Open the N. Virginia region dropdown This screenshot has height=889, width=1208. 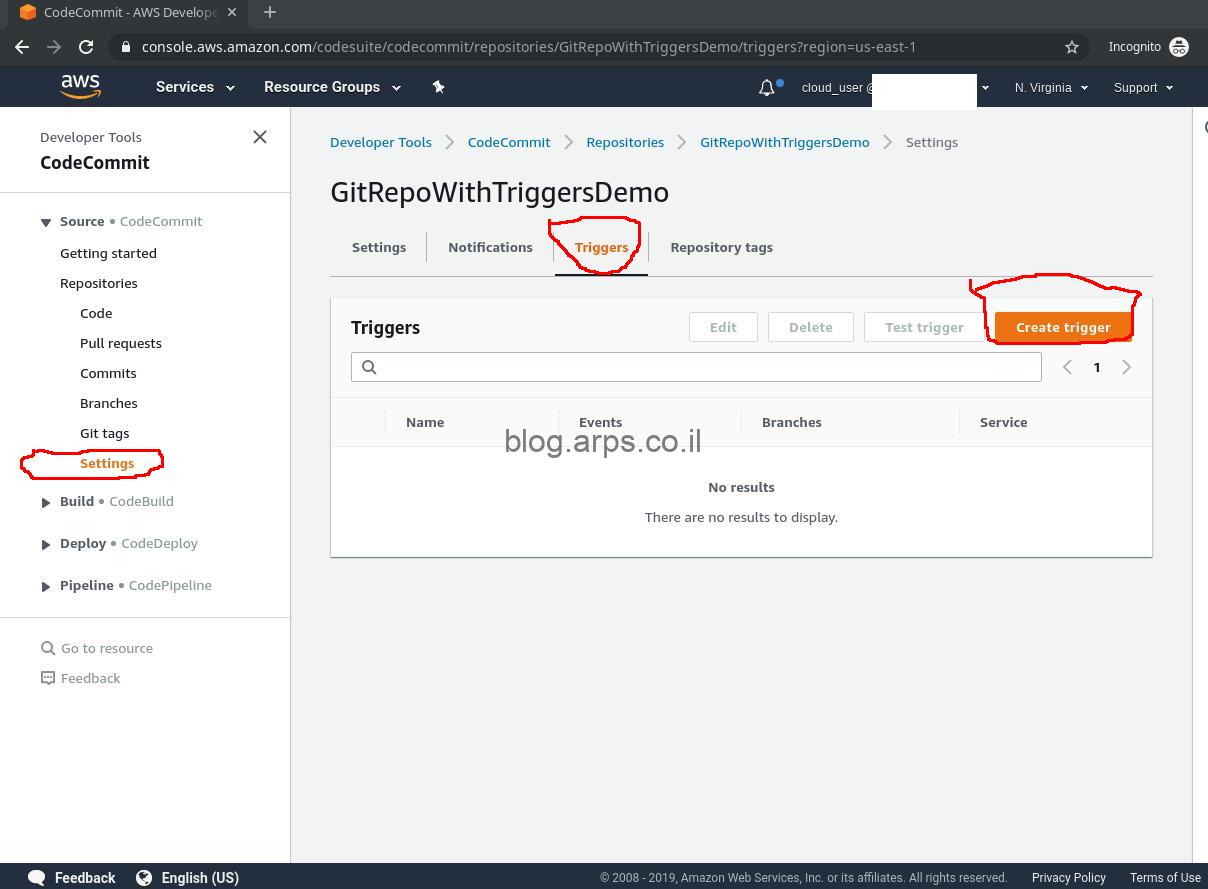tap(1051, 88)
